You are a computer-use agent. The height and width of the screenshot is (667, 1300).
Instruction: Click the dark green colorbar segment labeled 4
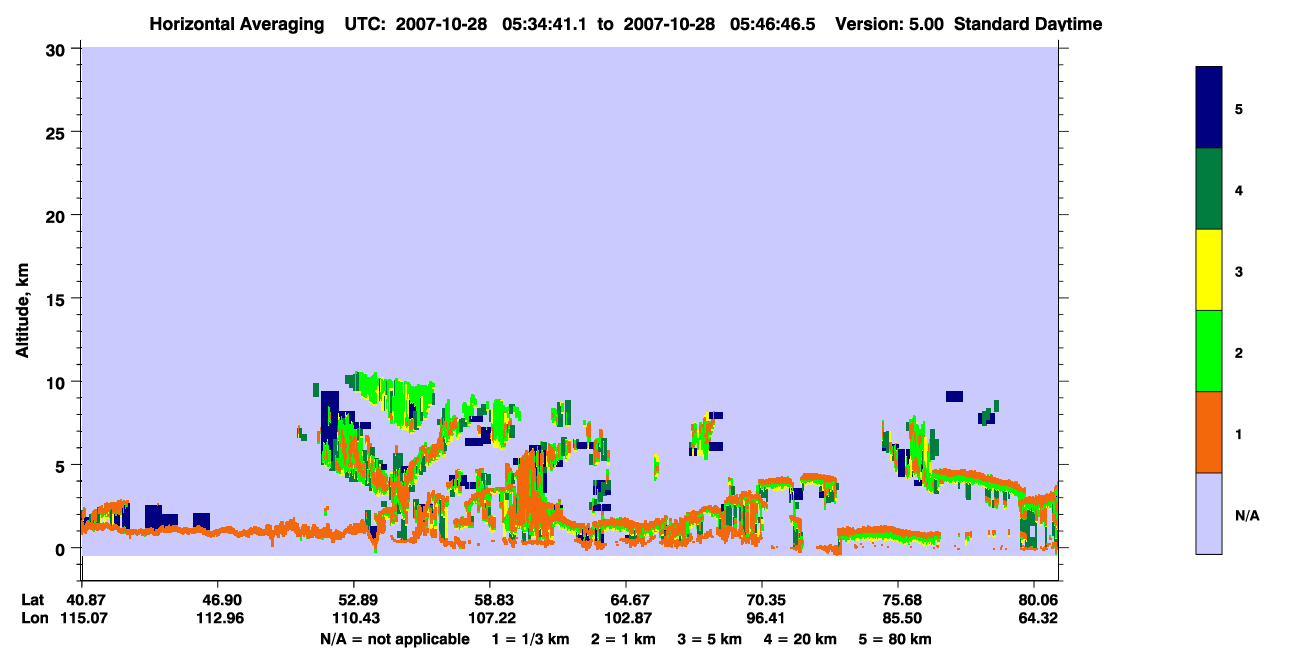coord(1209,189)
